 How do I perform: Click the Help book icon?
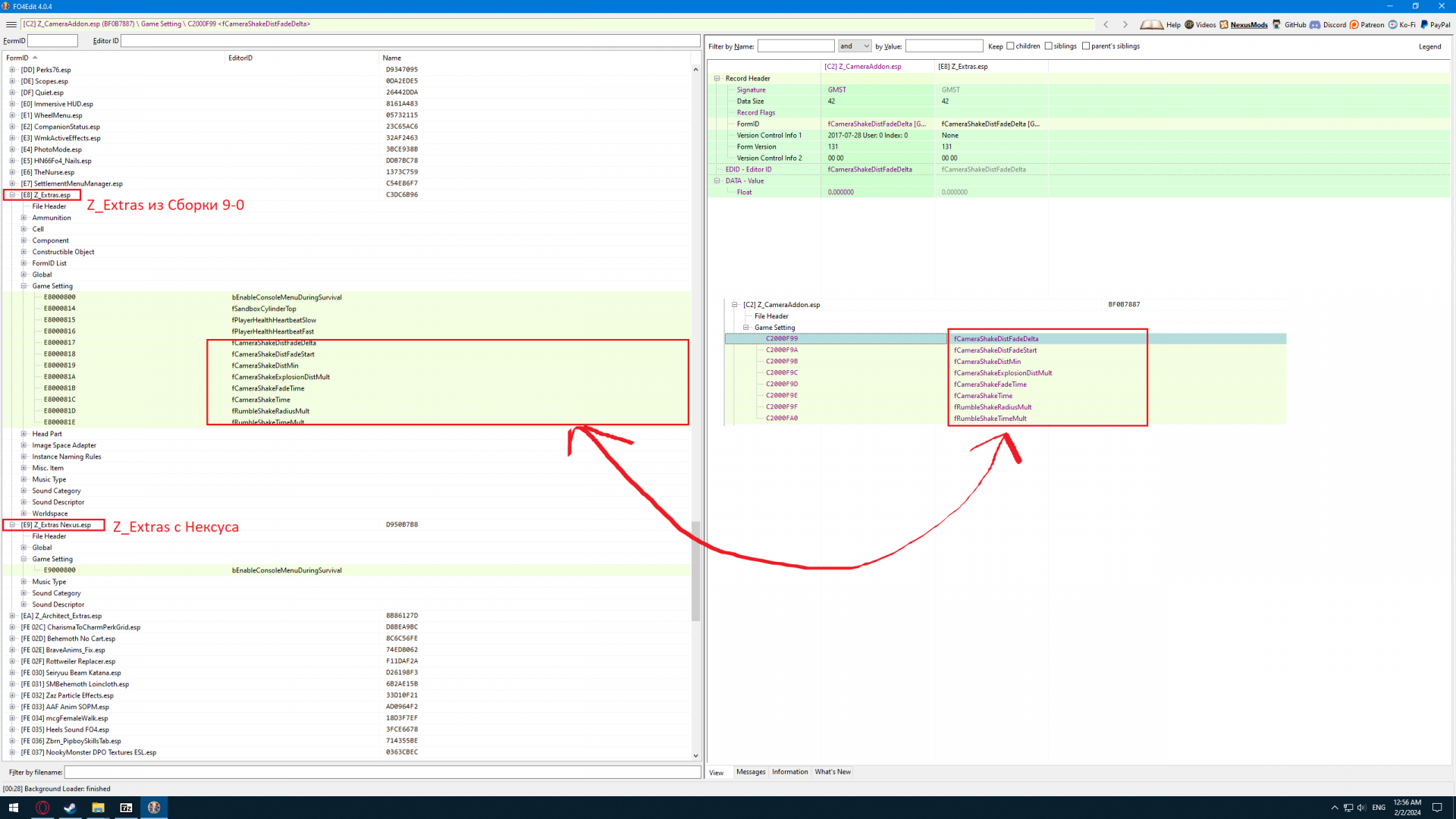click(x=1151, y=24)
